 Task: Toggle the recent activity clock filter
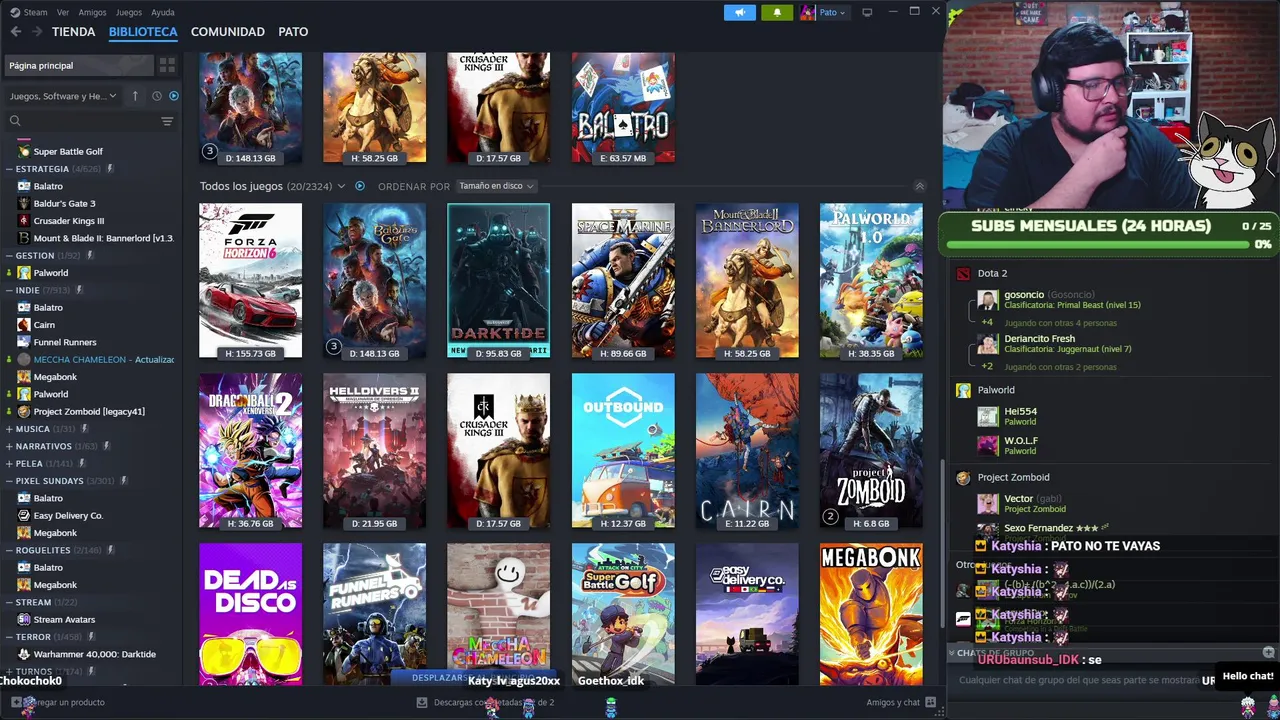[x=156, y=96]
